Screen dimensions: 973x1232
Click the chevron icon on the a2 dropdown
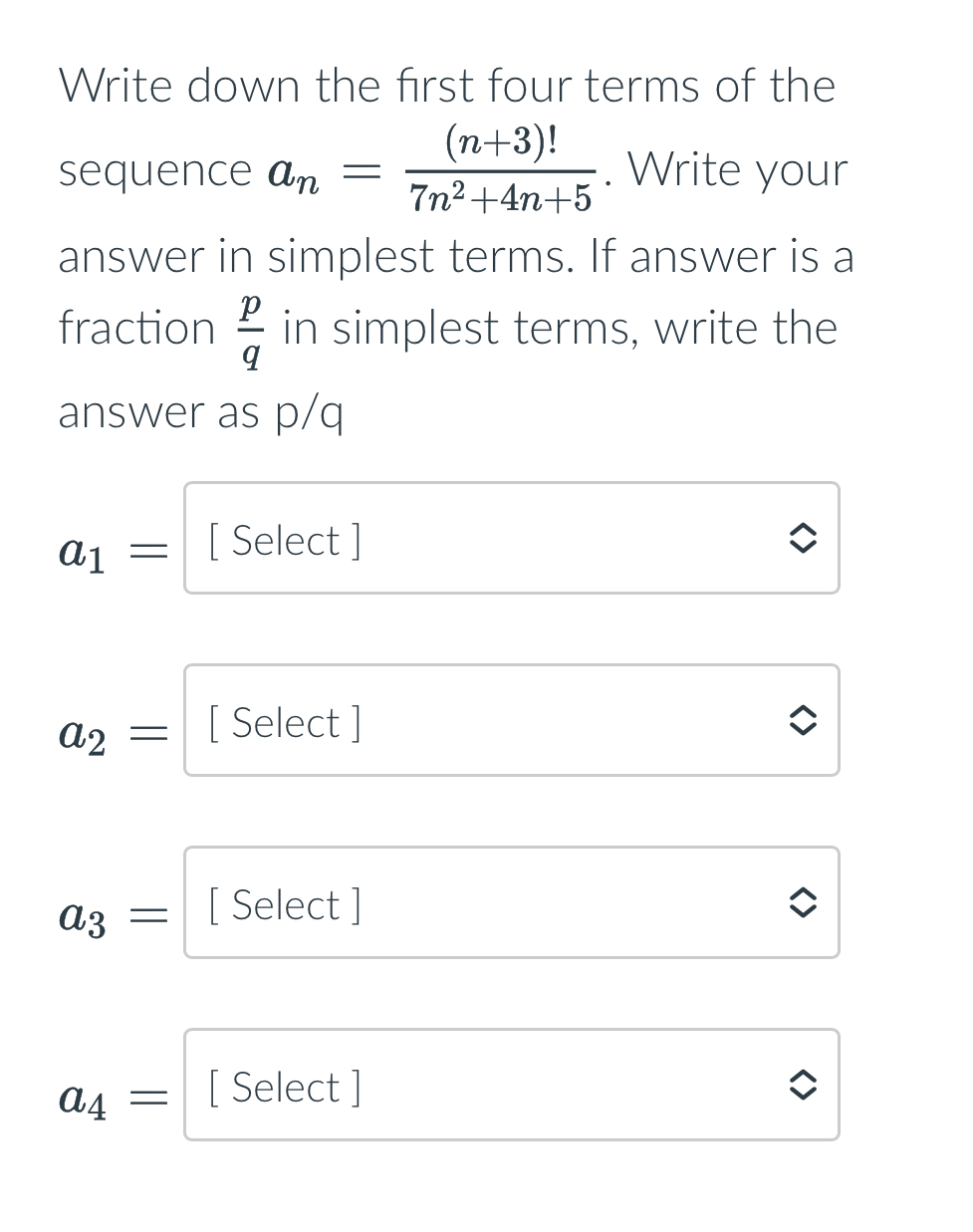tap(805, 720)
